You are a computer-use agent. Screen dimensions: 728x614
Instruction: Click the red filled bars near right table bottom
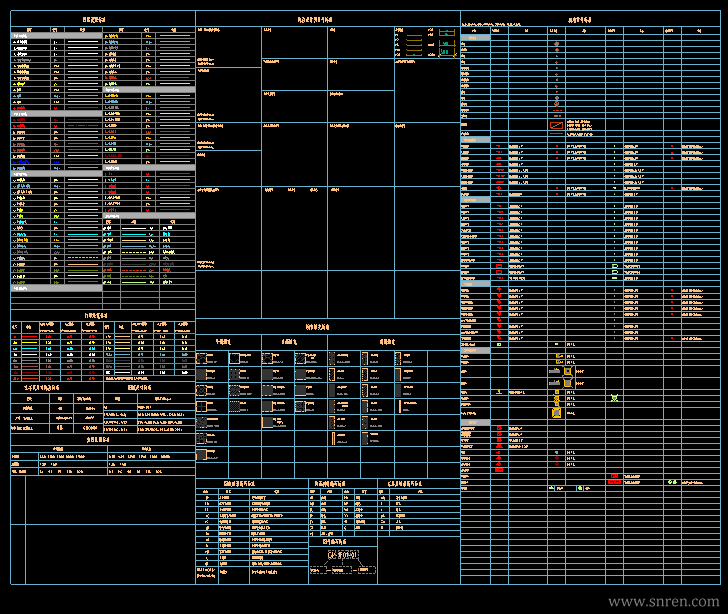click(614, 480)
